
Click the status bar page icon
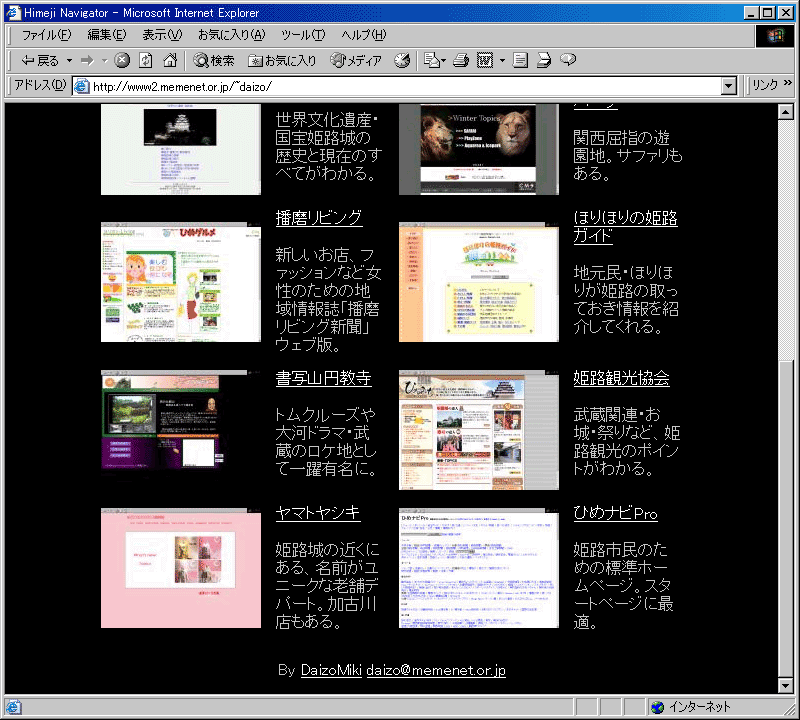tap(13, 707)
